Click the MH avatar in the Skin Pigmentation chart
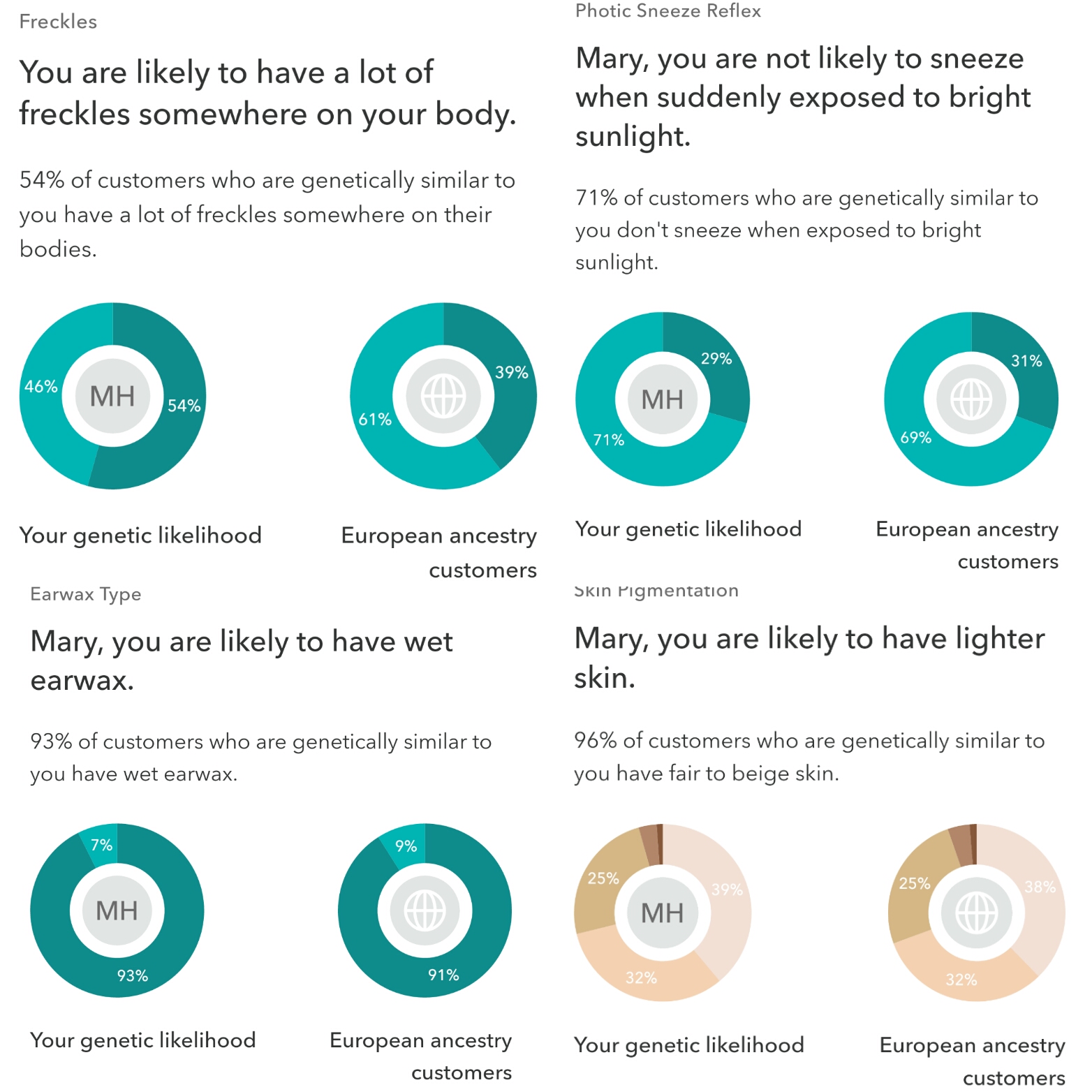The height and width of the screenshot is (1092, 1092). coord(663,913)
